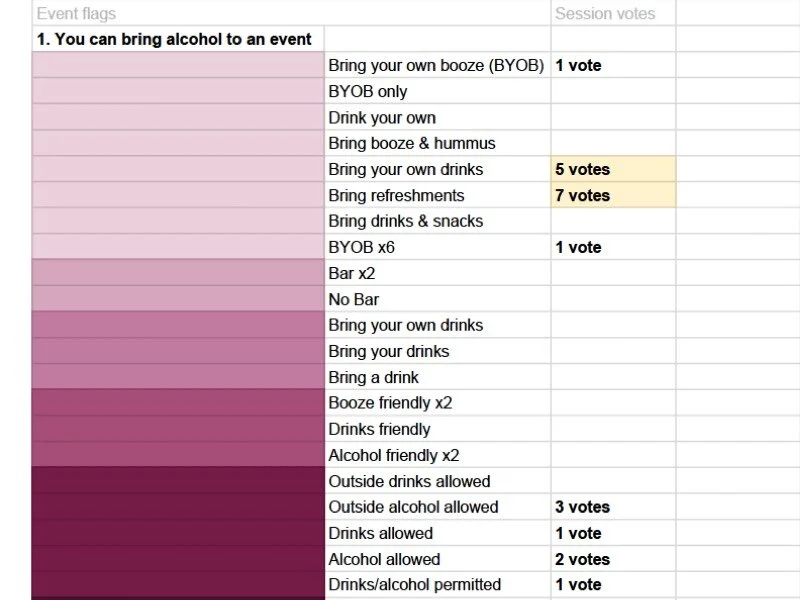The image size is (800, 600).
Task: Click the highlighted '5 votes' cell
Action: click(613, 169)
